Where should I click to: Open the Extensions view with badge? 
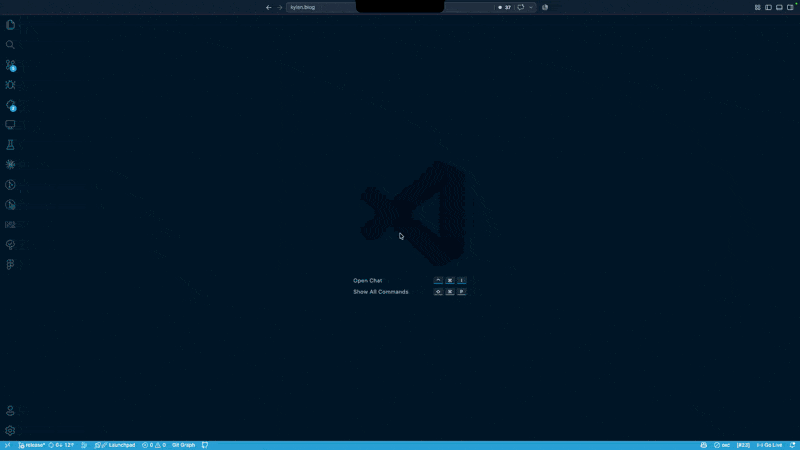click(10, 105)
